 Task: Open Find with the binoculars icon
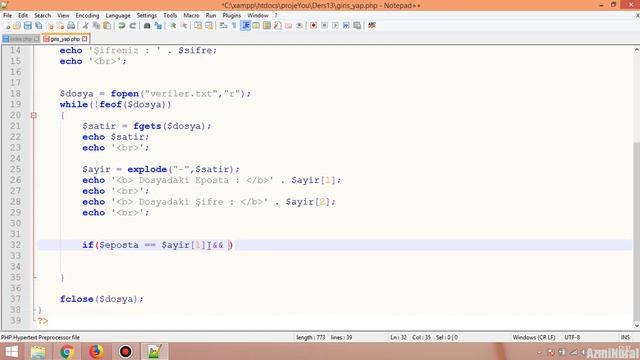147,26
